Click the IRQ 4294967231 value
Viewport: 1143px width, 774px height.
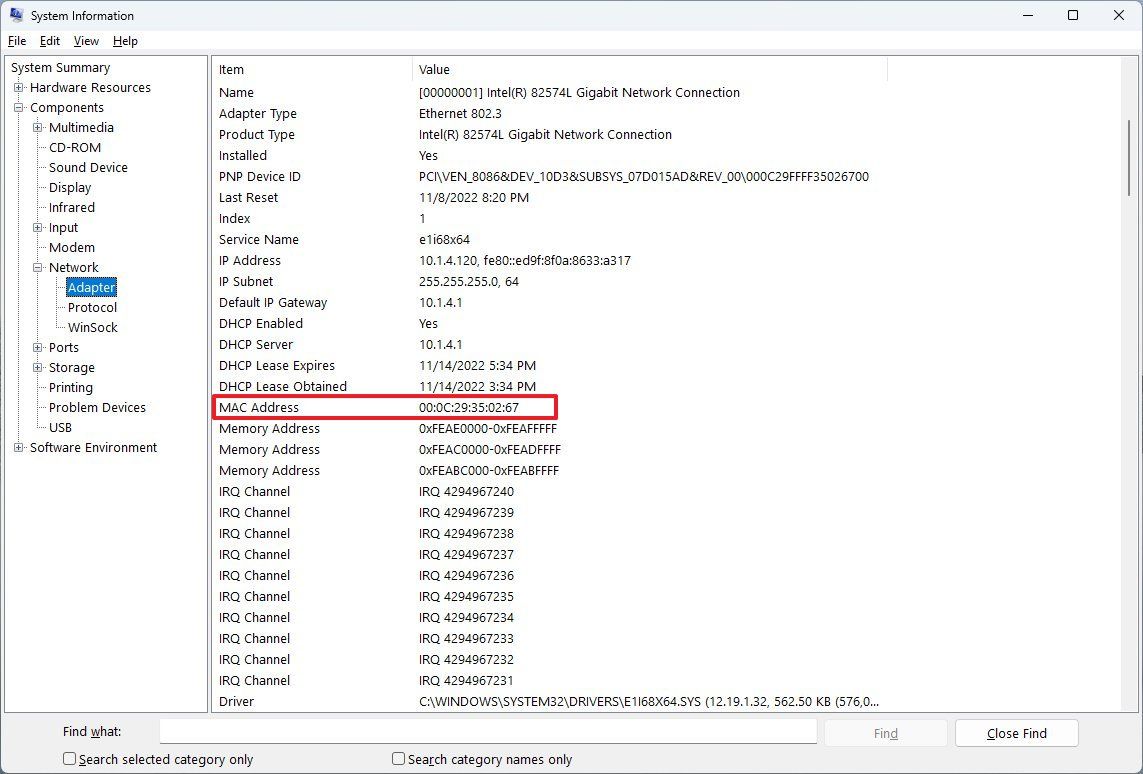[x=467, y=681]
